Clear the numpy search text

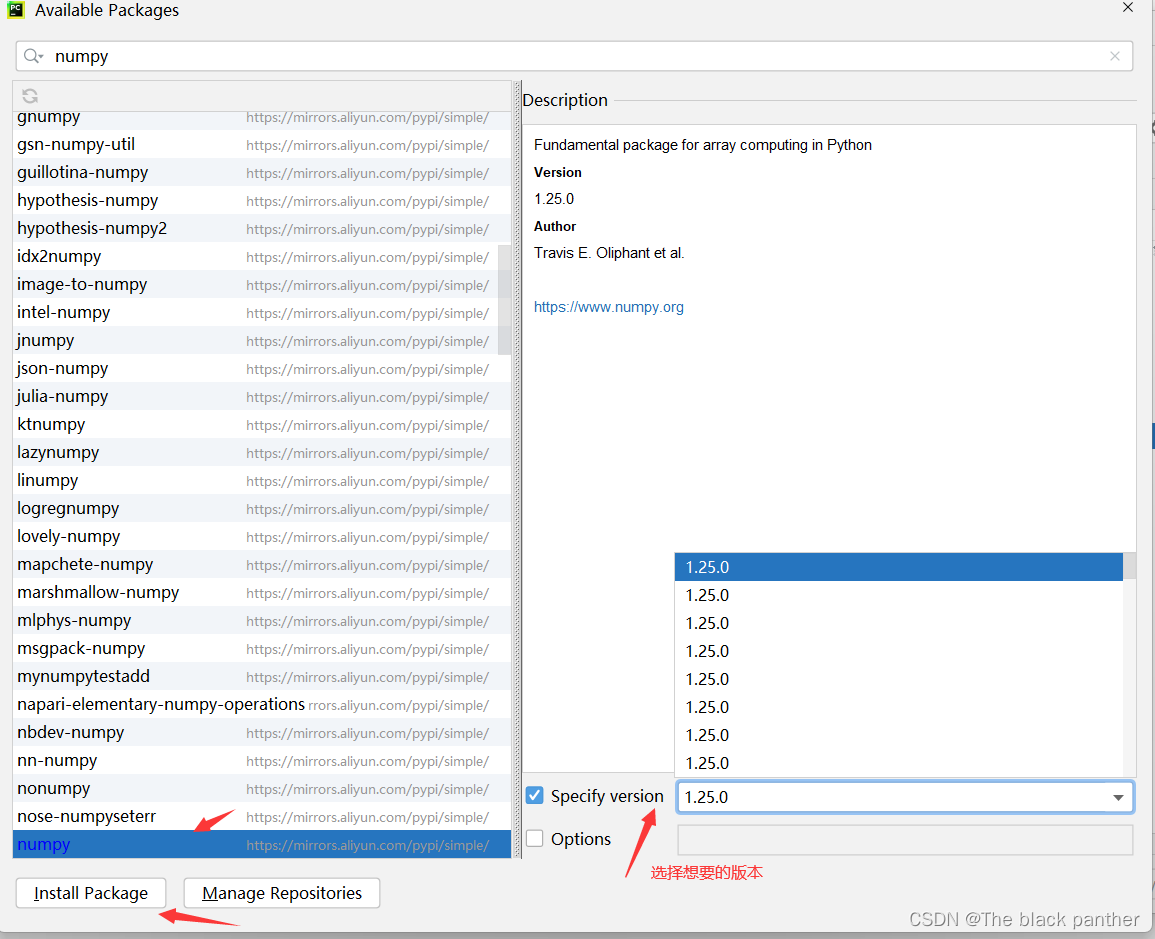click(1114, 56)
